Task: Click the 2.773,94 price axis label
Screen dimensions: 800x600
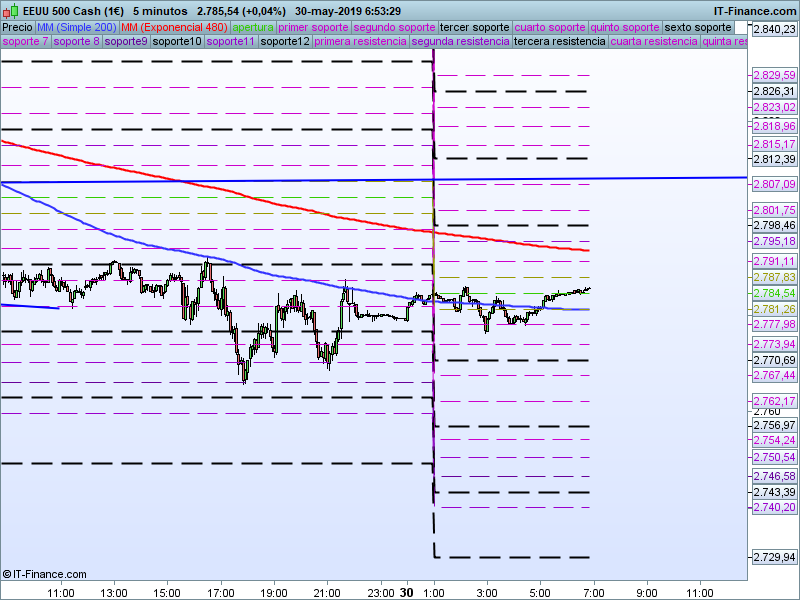Action: click(774, 344)
